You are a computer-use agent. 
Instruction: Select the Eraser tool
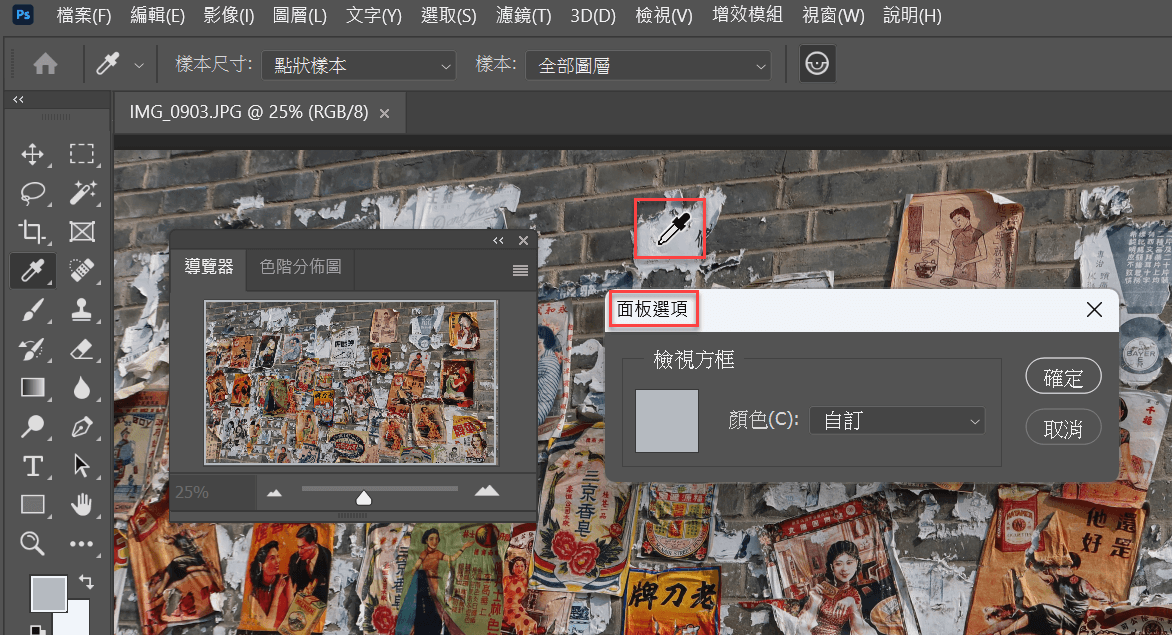point(81,348)
